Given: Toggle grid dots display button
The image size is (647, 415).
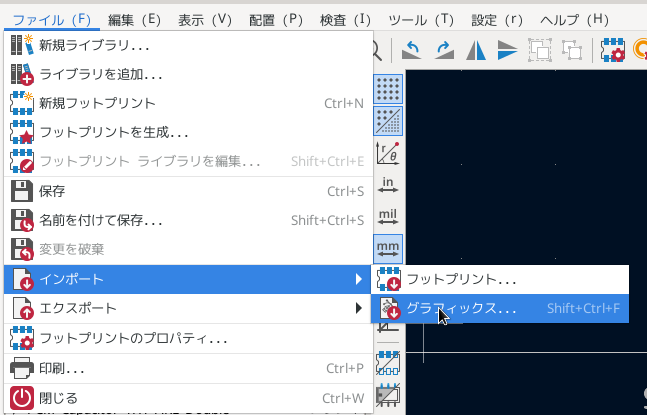Looking at the screenshot, I should (x=388, y=89).
